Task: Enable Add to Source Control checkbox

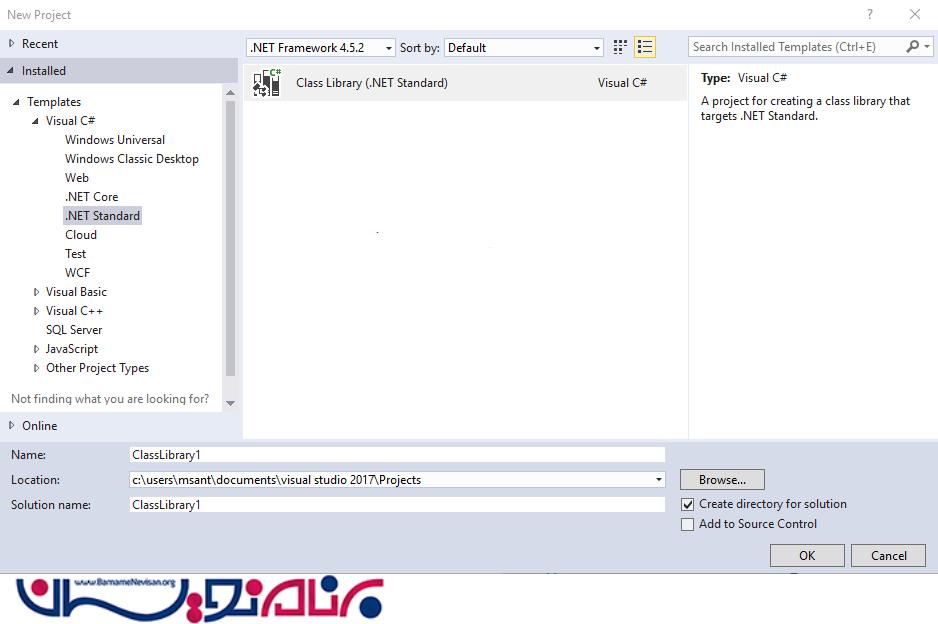Action: 688,524
